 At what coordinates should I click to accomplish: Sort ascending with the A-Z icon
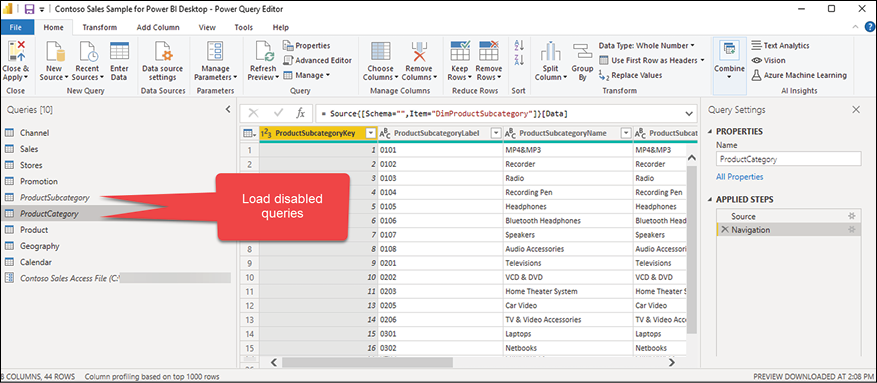(x=519, y=46)
